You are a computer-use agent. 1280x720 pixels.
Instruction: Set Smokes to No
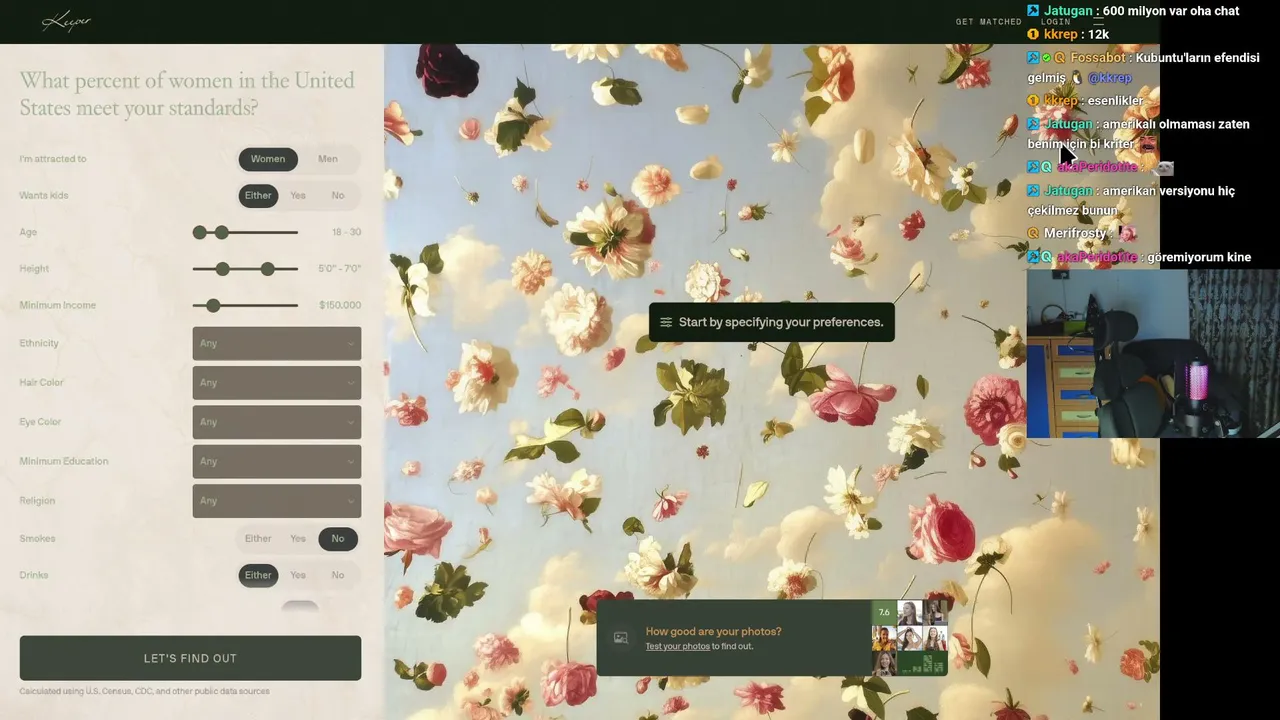click(x=338, y=538)
